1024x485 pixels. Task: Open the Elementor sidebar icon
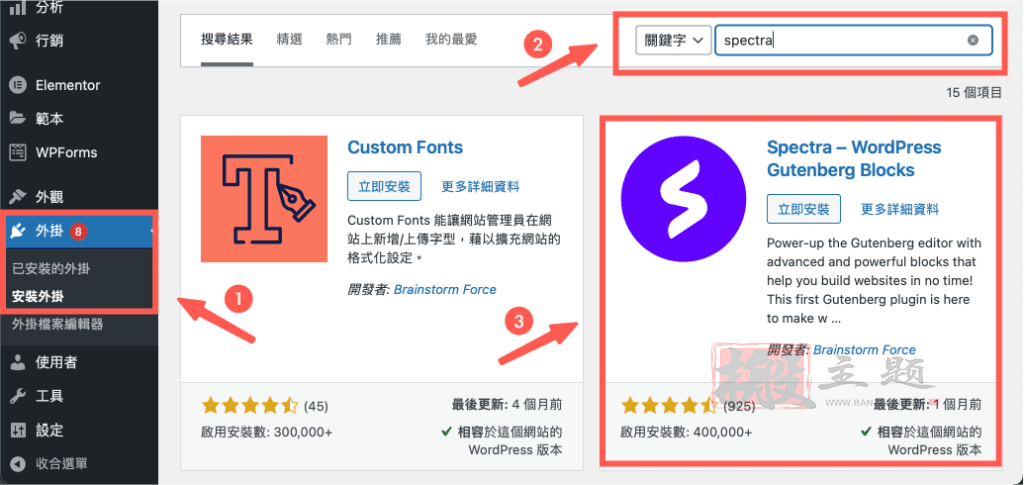click(18, 85)
